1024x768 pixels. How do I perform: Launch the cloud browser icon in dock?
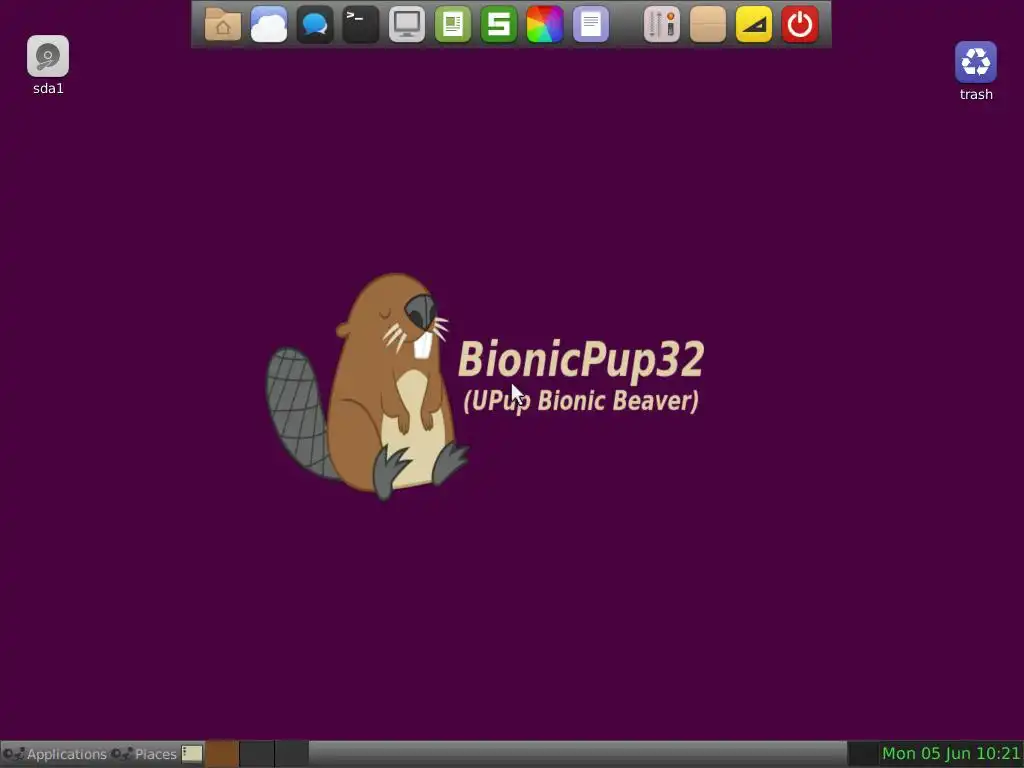click(x=269, y=24)
